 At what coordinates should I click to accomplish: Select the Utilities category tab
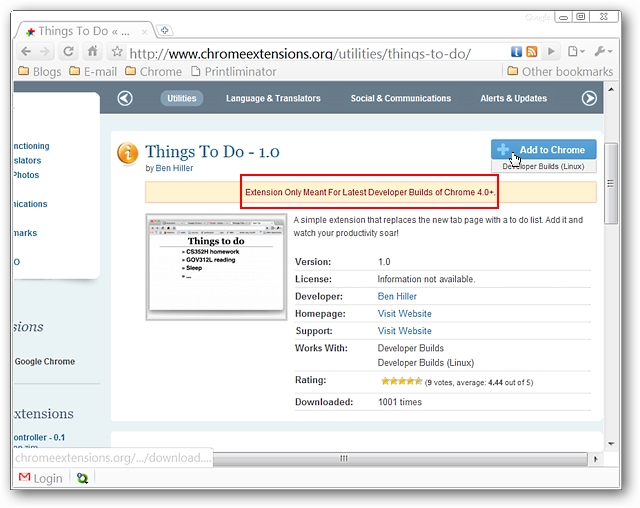[x=182, y=98]
